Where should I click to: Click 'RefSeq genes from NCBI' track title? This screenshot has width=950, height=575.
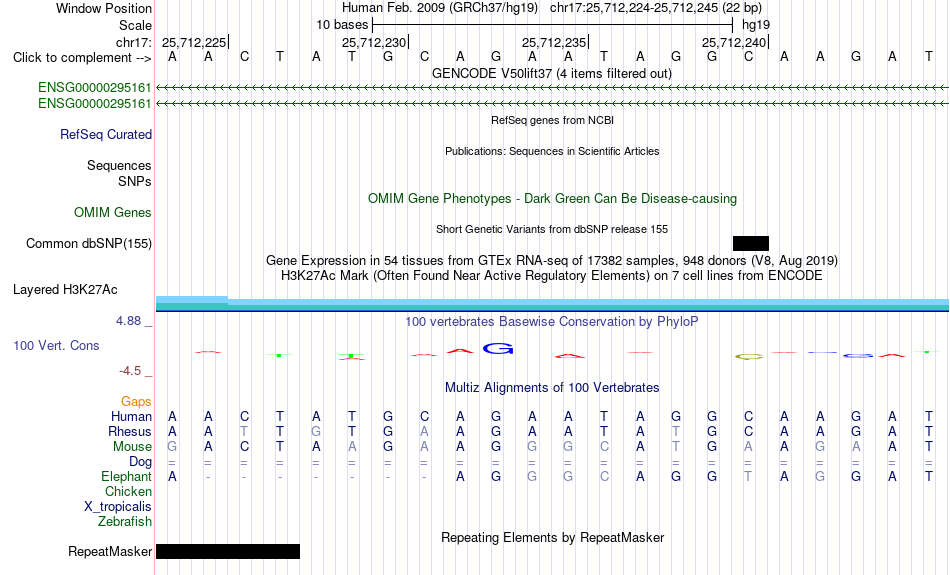click(x=553, y=120)
